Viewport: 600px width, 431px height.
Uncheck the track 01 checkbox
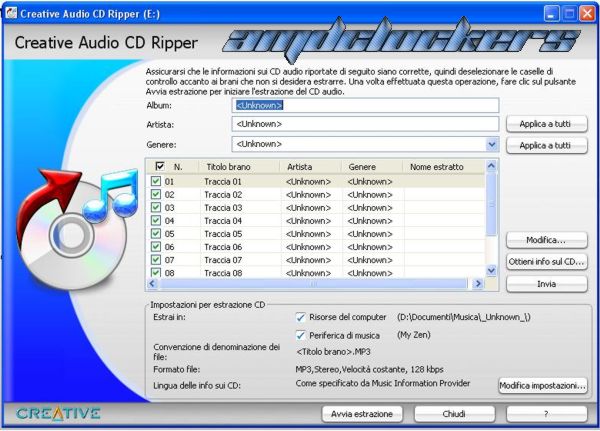[x=155, y=181]
